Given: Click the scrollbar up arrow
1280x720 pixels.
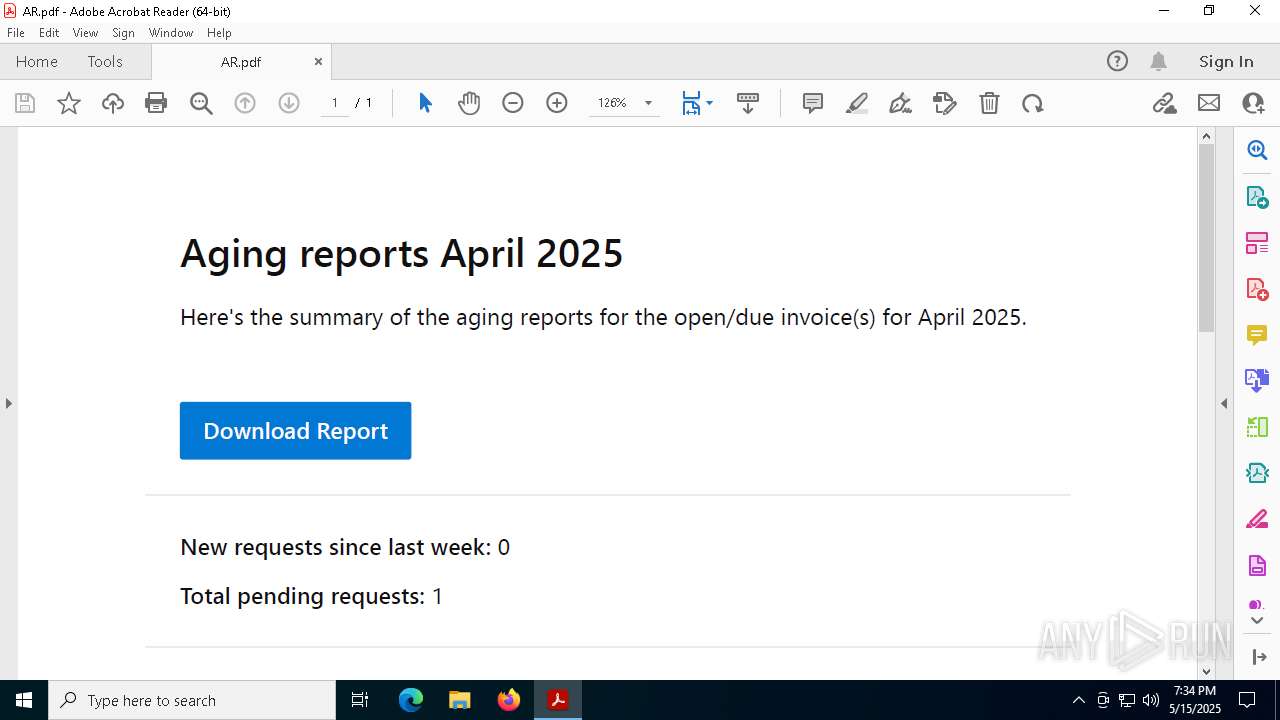Looking at the screenshot, I should (x=1206, y=136).
